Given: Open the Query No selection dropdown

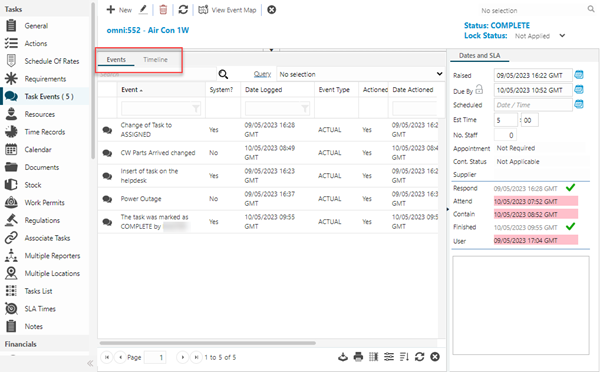Looking at the screenshot, I should click(x=360, y=74).
